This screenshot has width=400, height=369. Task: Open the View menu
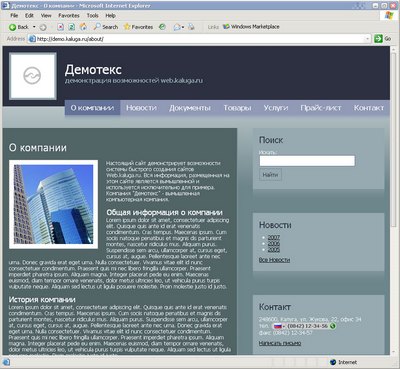click(x=46, y=15)
